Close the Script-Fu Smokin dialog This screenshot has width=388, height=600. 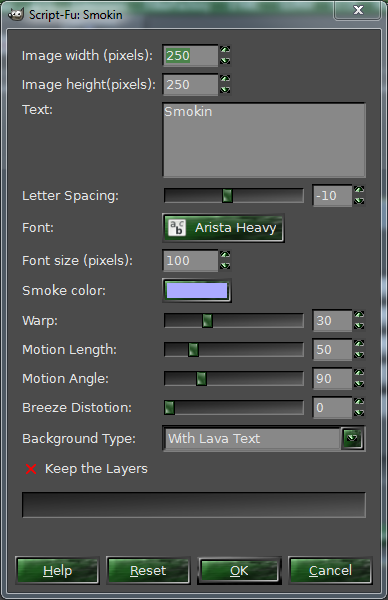point(358,10)
